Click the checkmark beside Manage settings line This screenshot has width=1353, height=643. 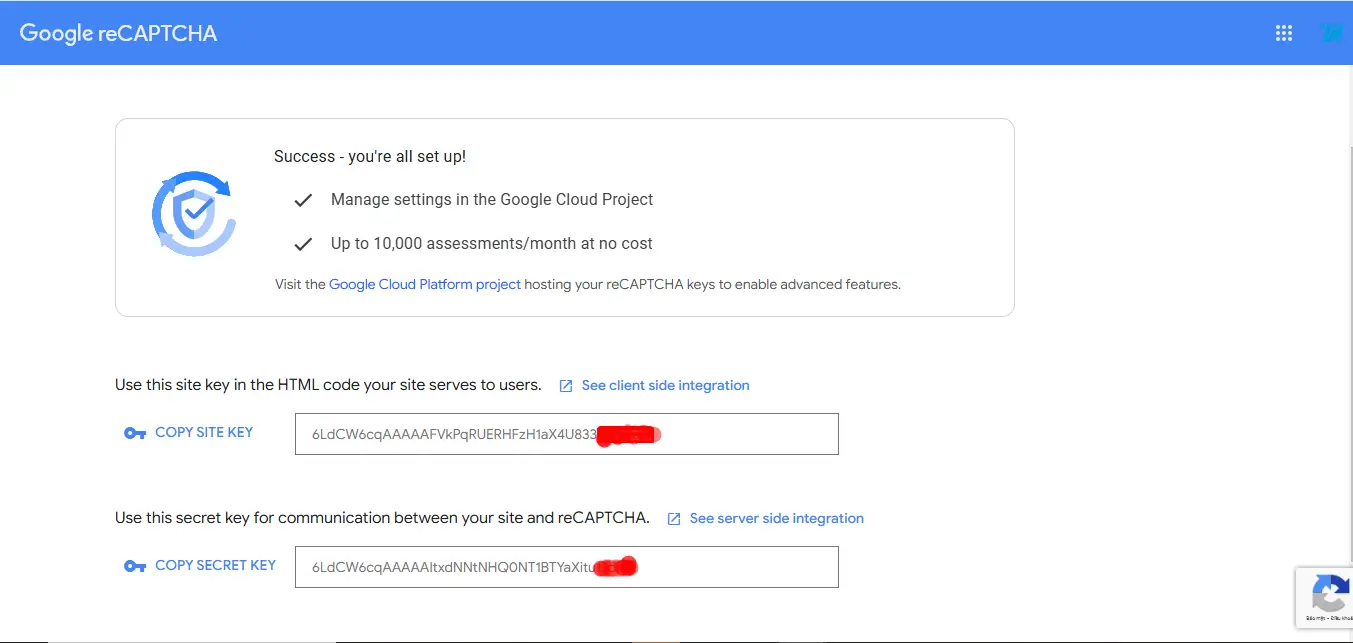point(303,201)
